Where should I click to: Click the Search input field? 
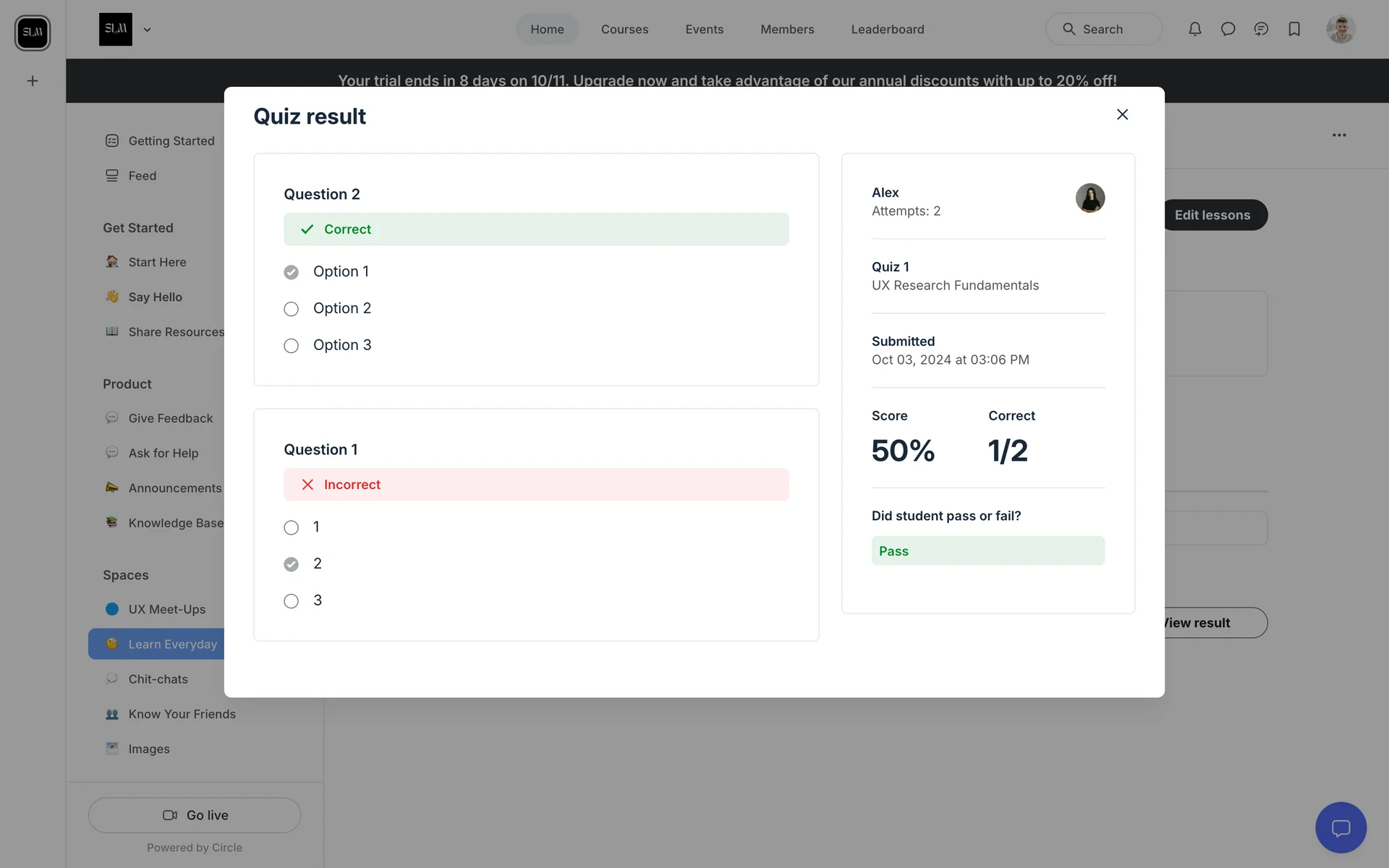point(1103,30)
